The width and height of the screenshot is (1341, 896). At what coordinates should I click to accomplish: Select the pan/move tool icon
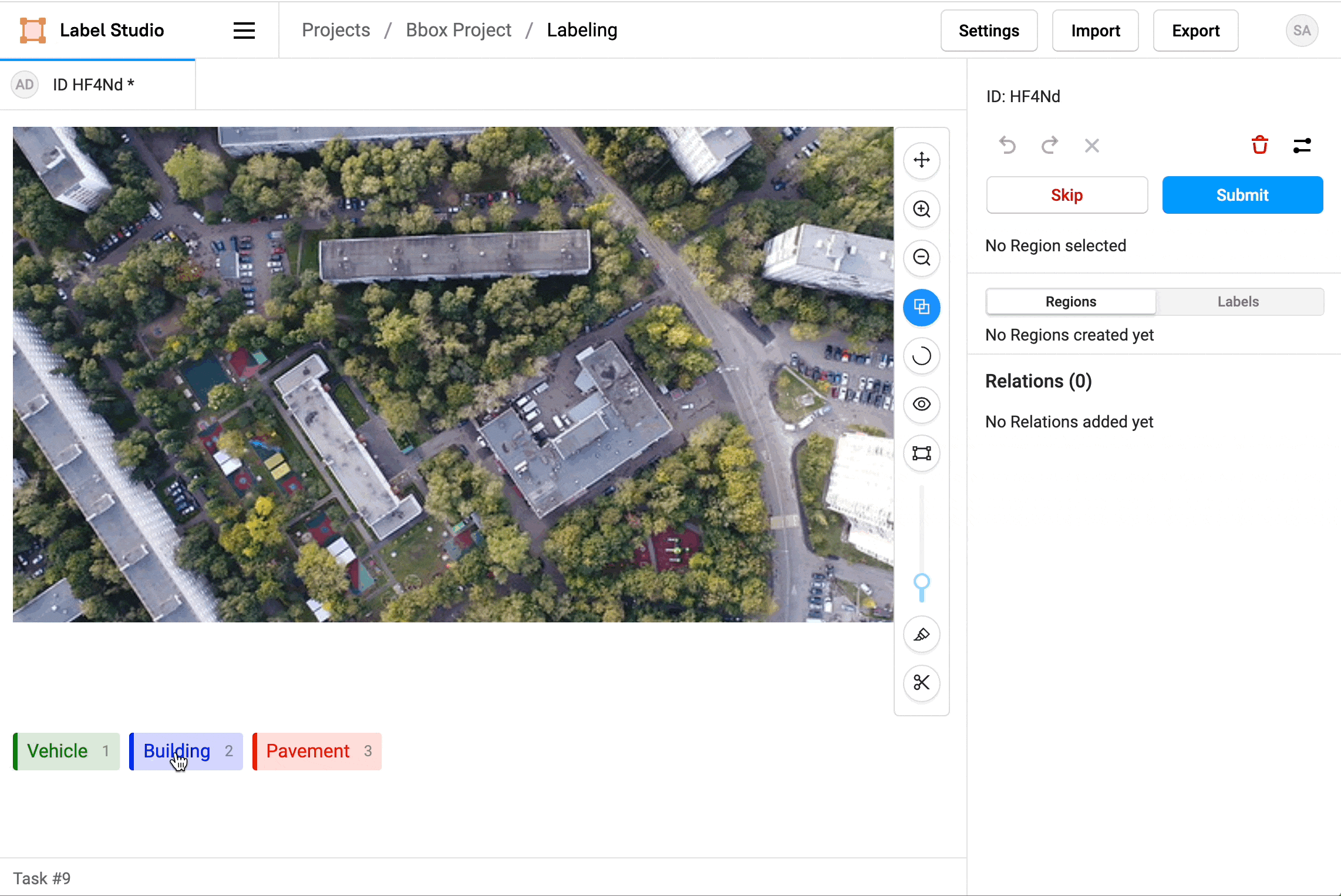[921, 160]
